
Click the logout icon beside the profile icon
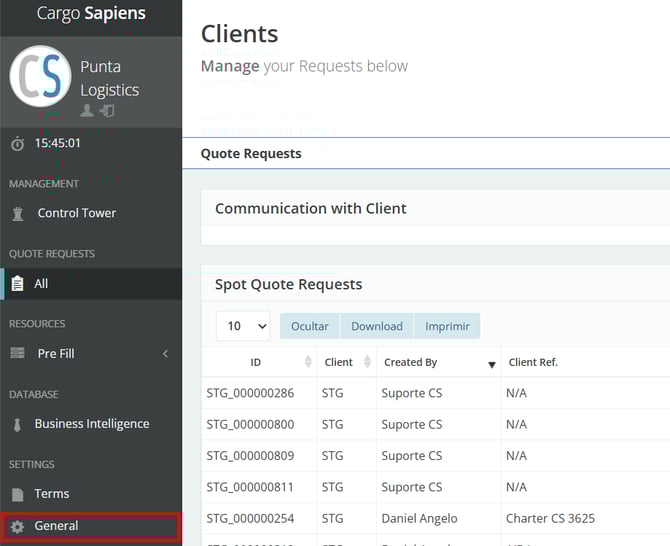pyautogui.click(x=107, y=111)
